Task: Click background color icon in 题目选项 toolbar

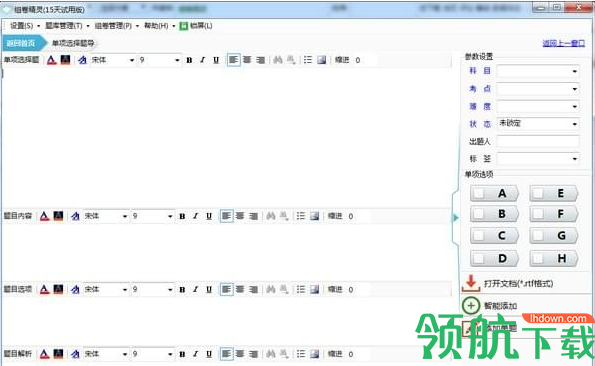Action: coord(58,289)
